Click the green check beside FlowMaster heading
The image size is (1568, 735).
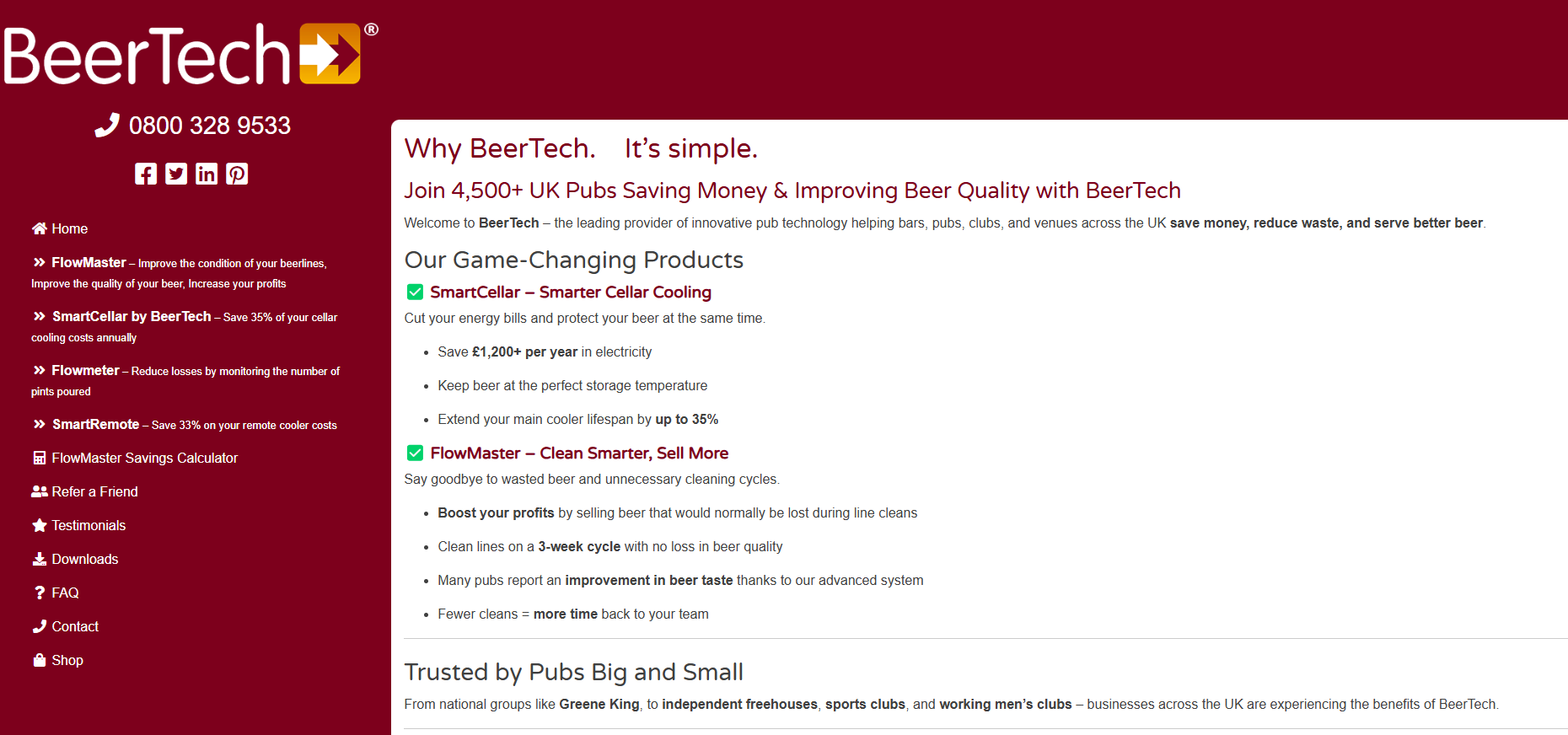415,453
